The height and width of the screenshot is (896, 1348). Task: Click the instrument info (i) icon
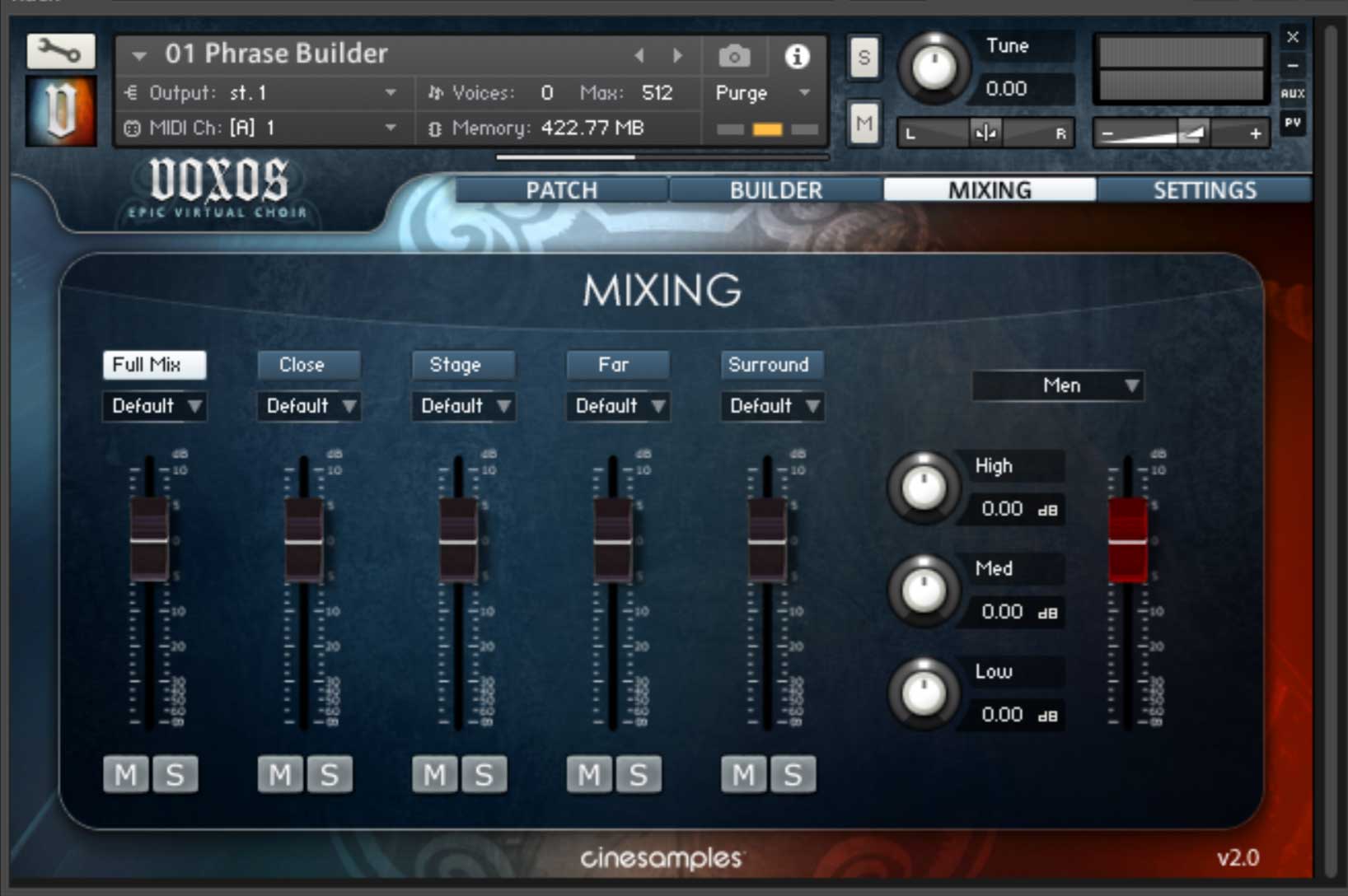pyautogui.click(x=796, y=57)
